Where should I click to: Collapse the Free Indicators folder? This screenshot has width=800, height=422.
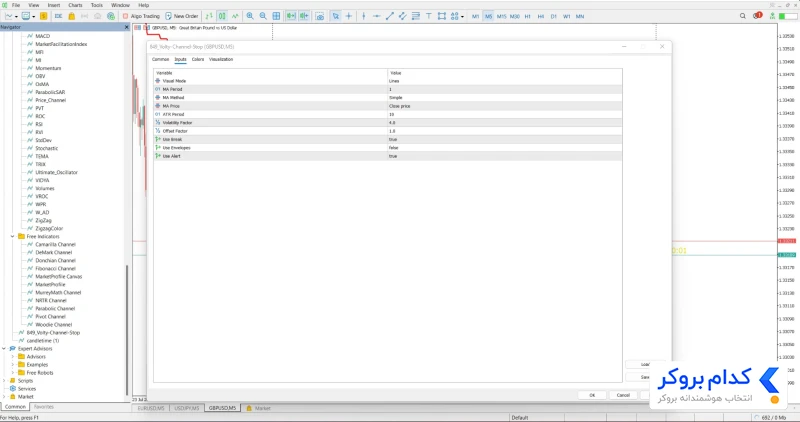point(13,236)
